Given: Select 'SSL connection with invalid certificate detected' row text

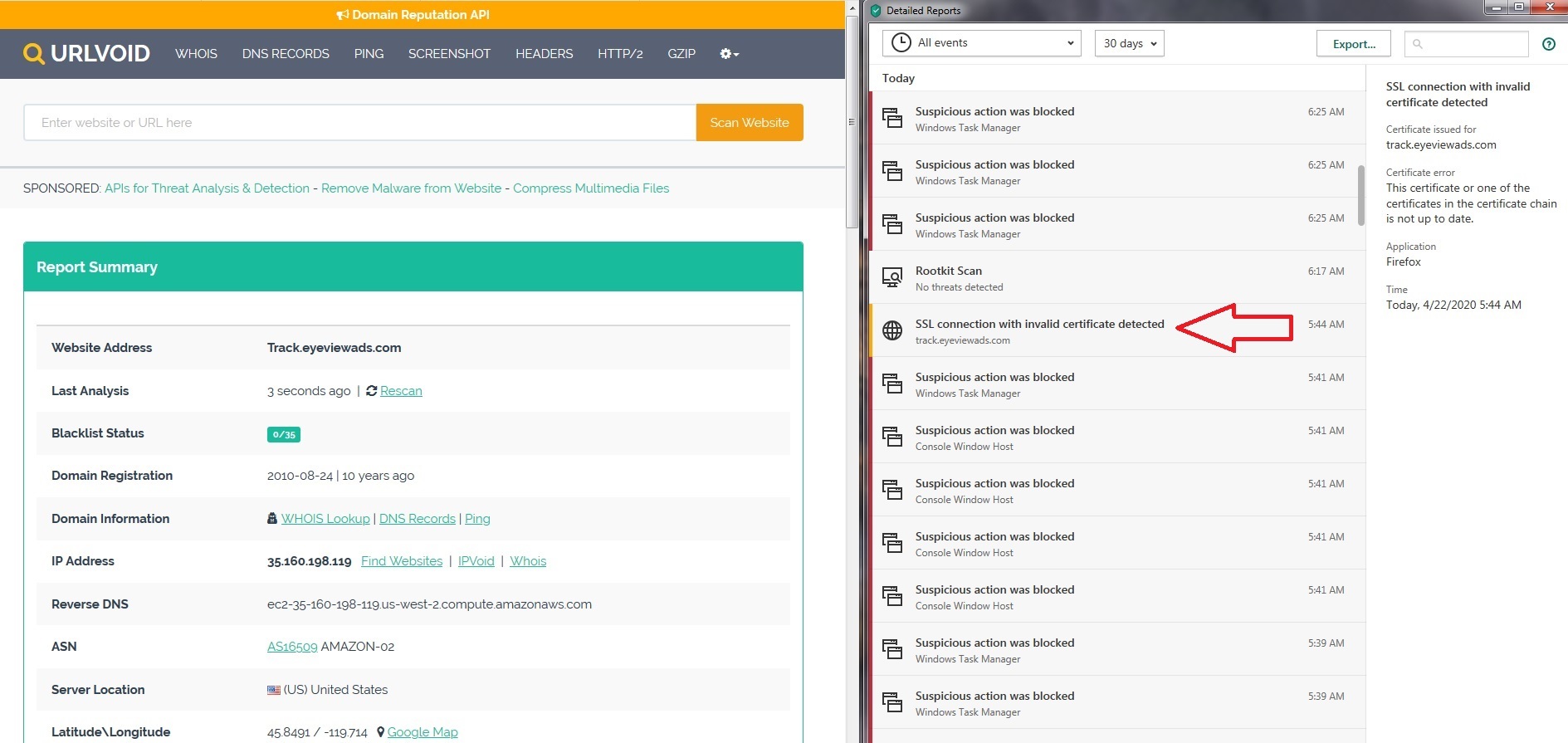Looking at the screenshot, I should [x=1039, y=324].
